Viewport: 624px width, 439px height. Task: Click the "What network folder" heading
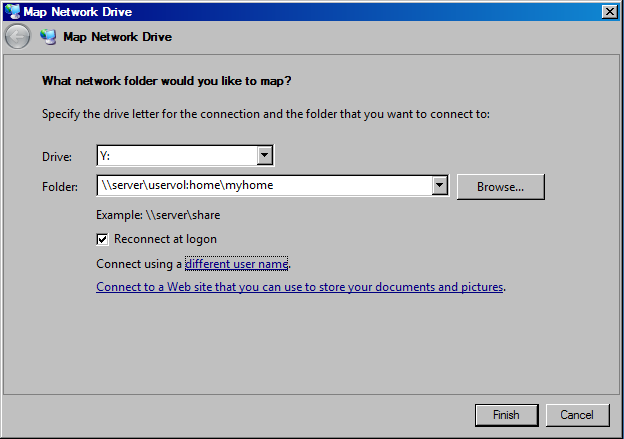(167, 80)
